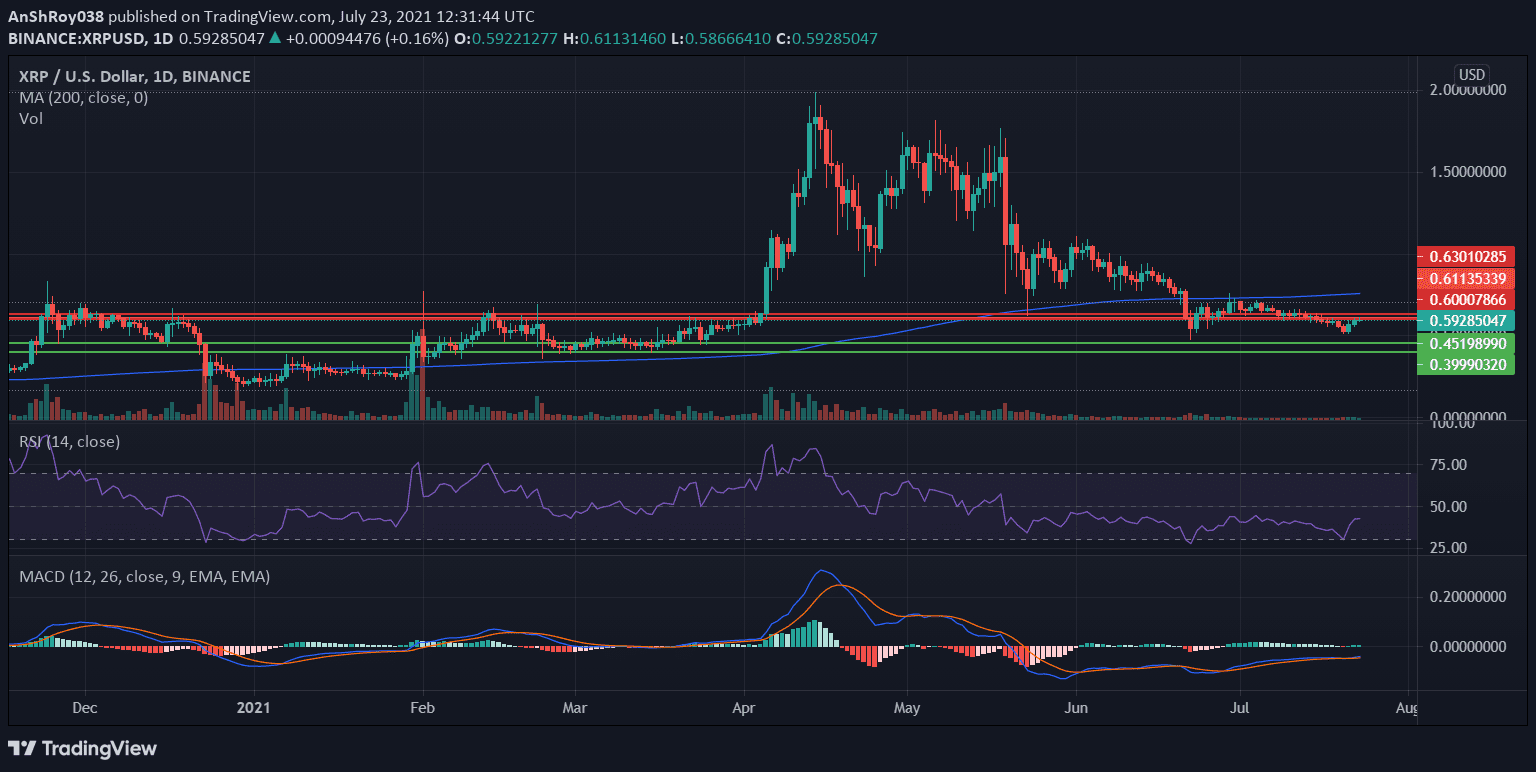Toggle the Vol indicator visibility

point(31,118)
